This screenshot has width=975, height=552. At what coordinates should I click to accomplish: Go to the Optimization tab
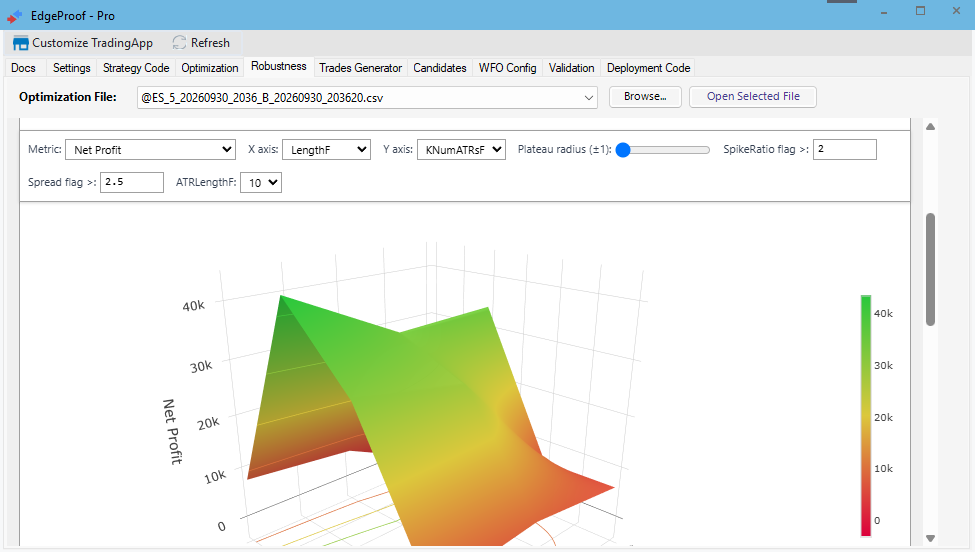(210, 68)
